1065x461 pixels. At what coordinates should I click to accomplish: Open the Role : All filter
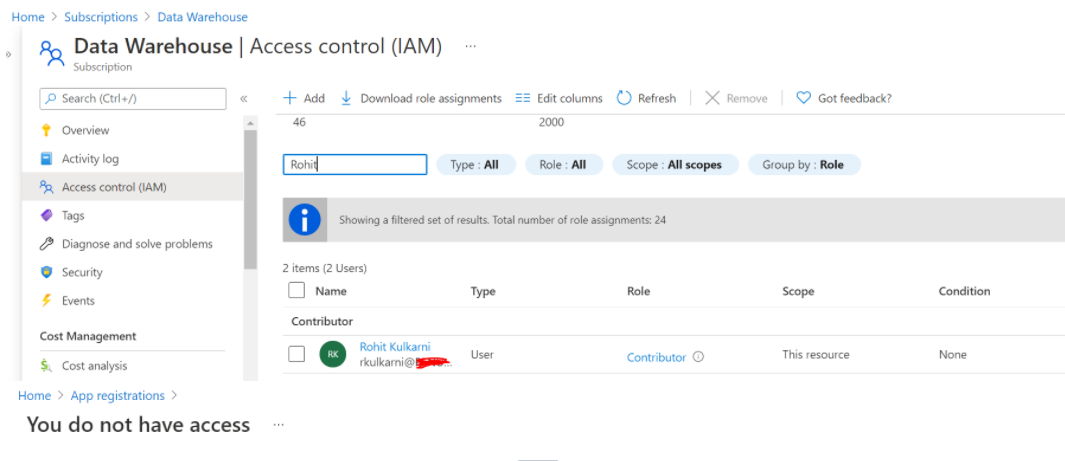click(x=564, y=165)
